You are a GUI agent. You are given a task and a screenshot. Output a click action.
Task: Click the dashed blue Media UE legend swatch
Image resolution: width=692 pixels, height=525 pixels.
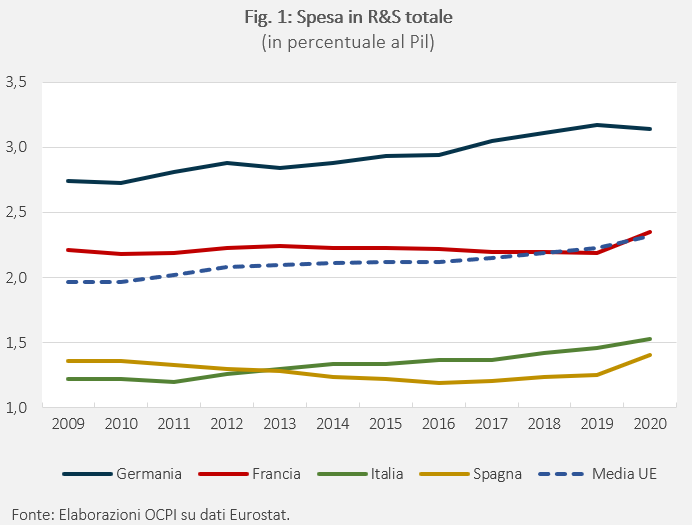coord(563,474)
